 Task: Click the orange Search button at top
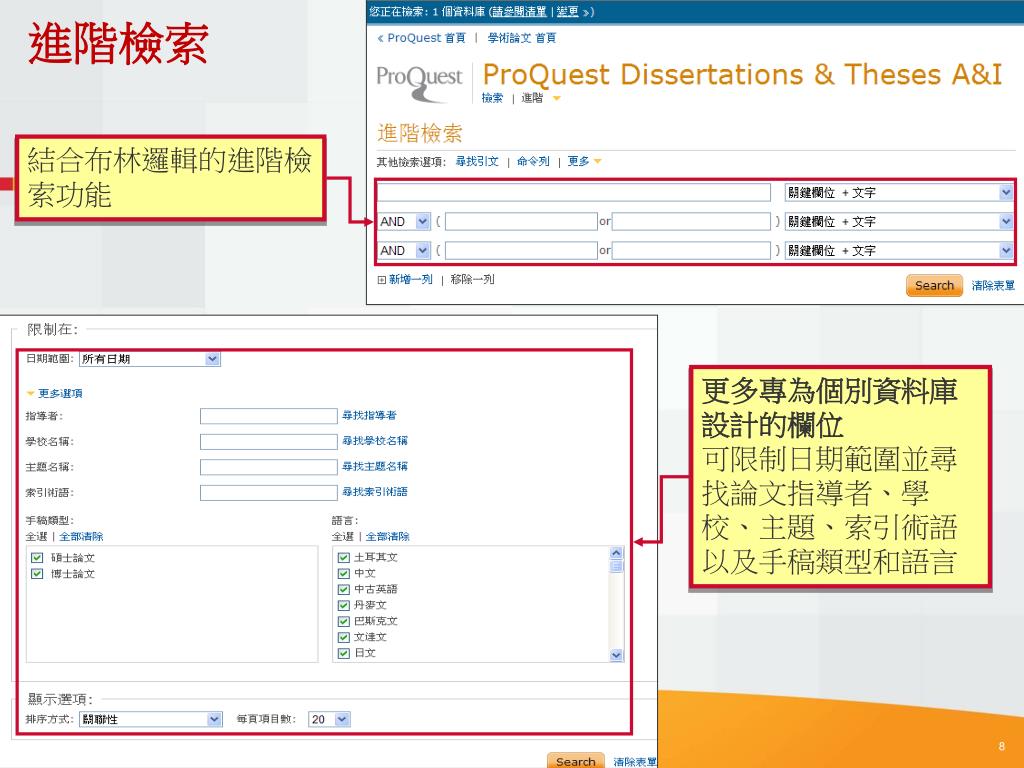934,285
